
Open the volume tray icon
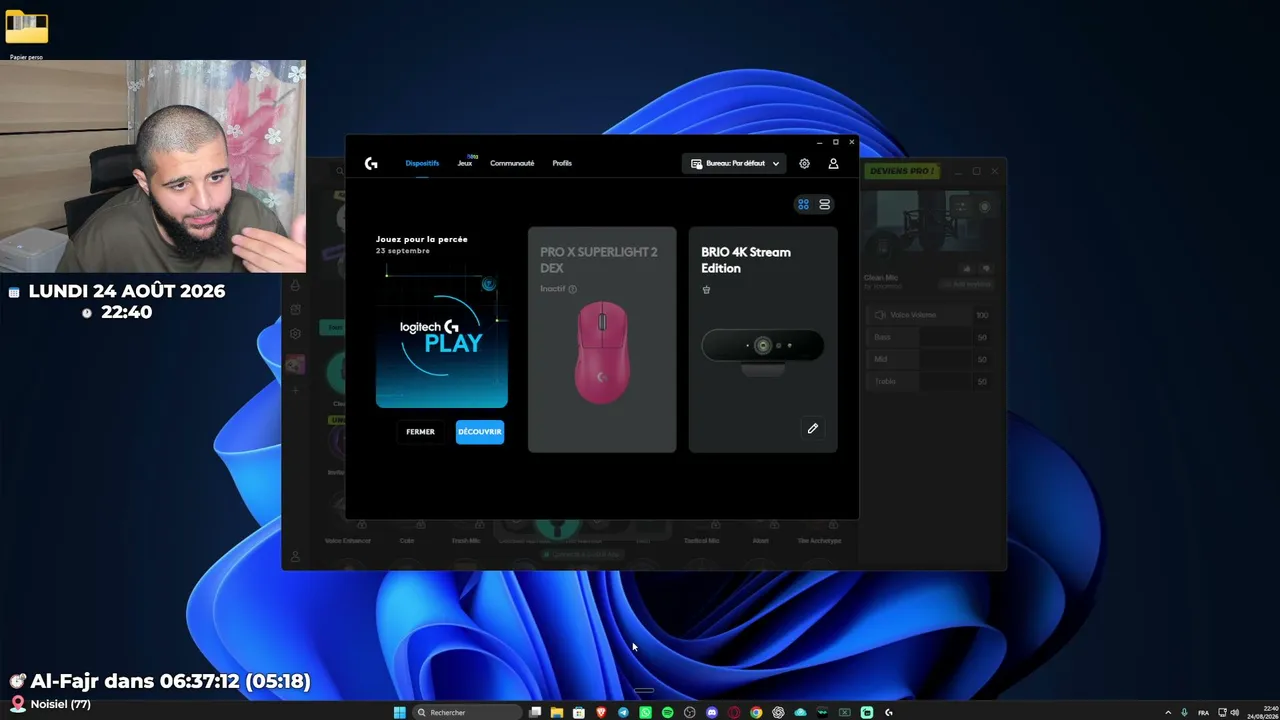(x=1235, y=712)
